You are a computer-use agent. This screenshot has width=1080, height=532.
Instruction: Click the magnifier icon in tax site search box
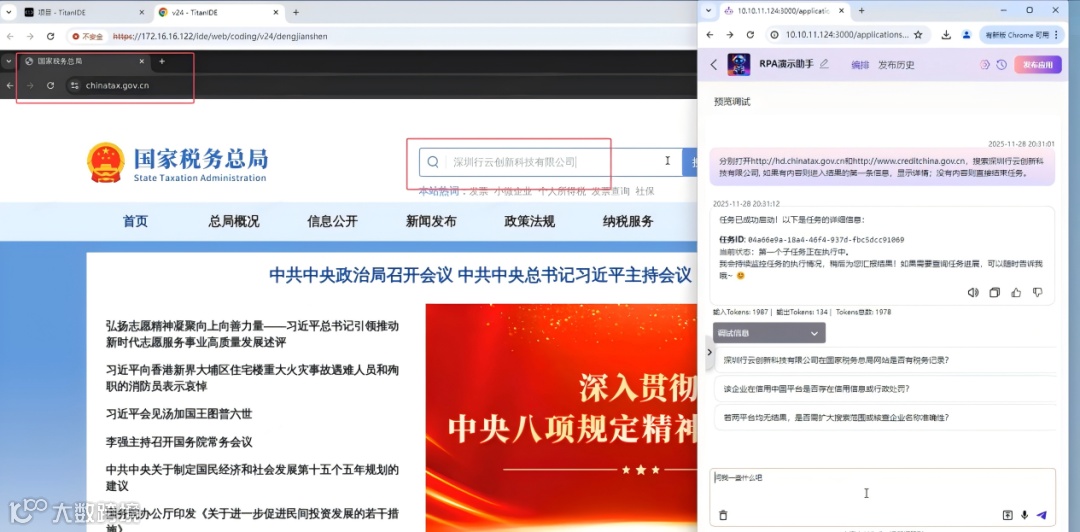(x=433, y=162)
